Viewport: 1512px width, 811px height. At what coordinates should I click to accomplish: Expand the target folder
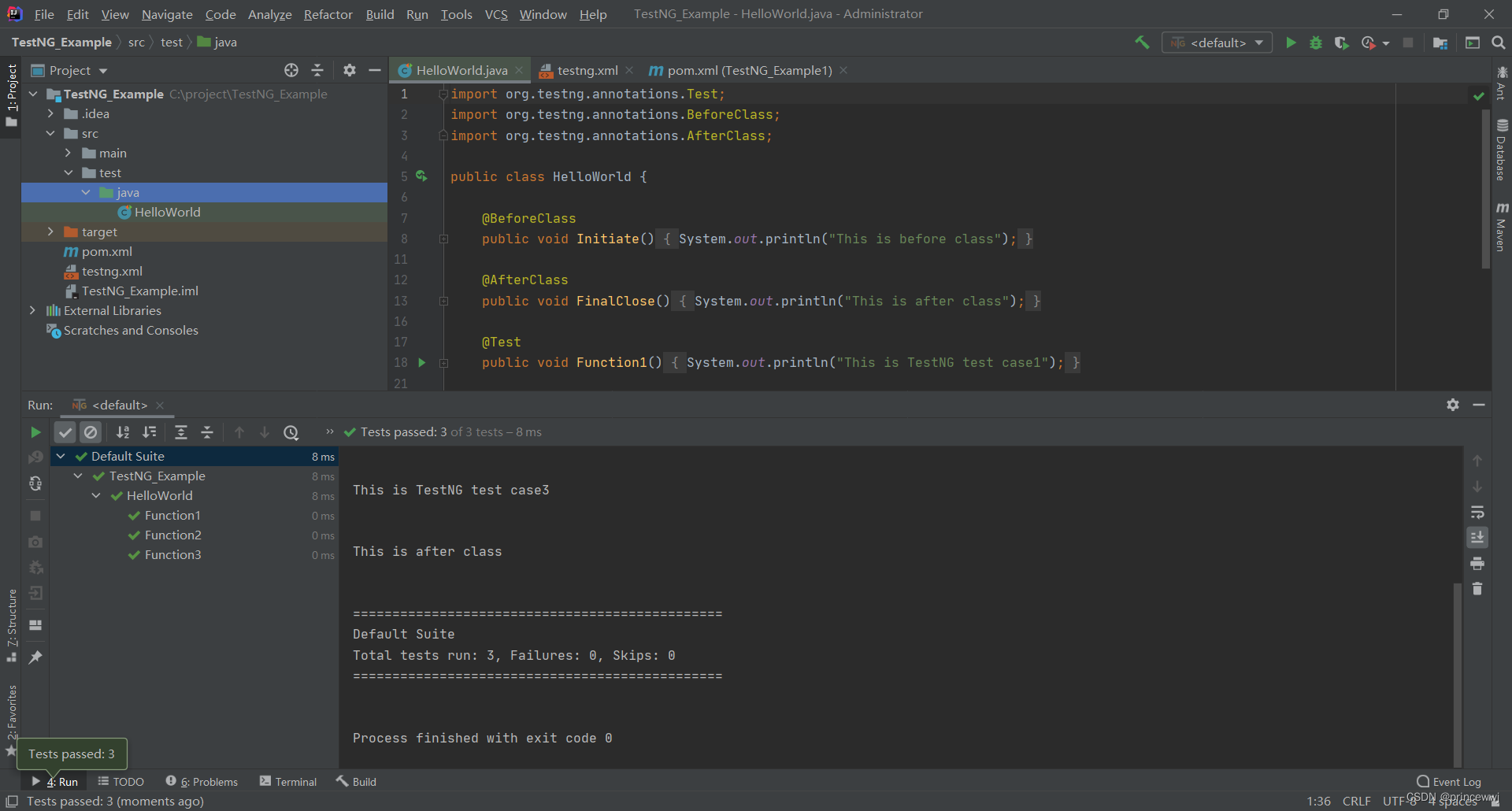[x=50, y=231]
